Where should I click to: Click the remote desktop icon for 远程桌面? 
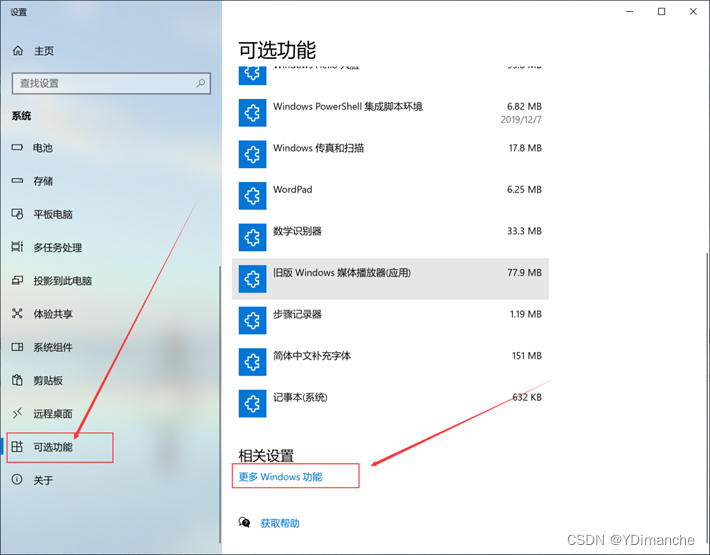(17, 413)
